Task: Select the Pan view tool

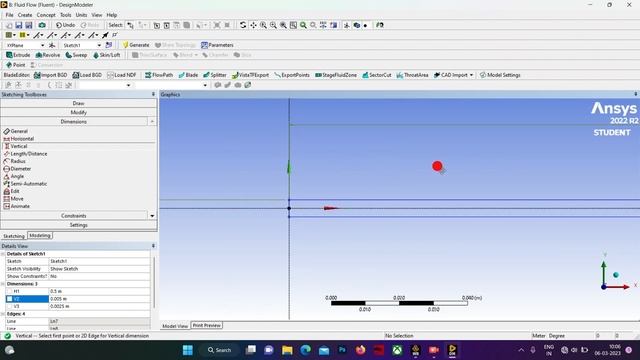Action: click(253, 25)
